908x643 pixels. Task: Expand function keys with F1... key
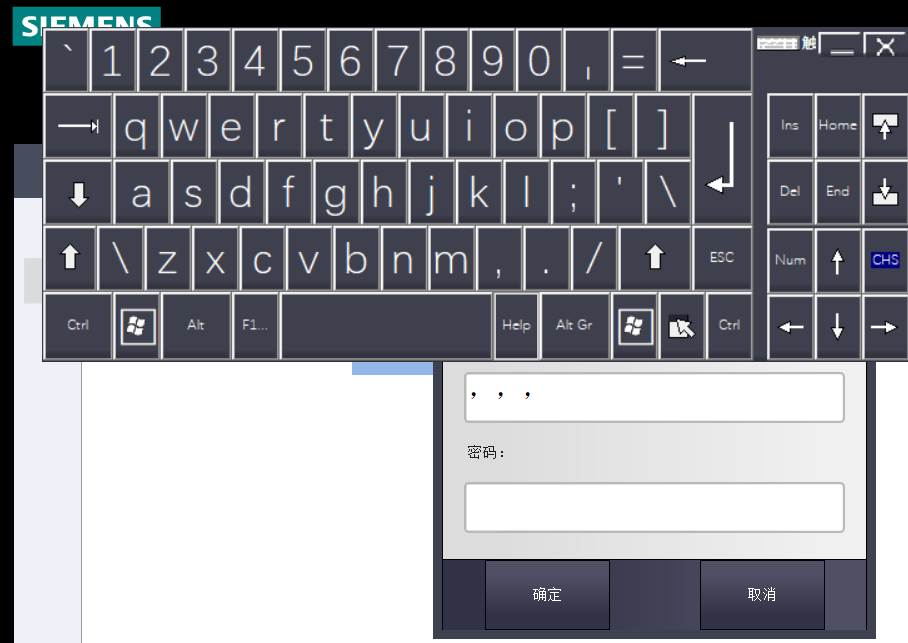pyautogui.click(x=255, y=326)
